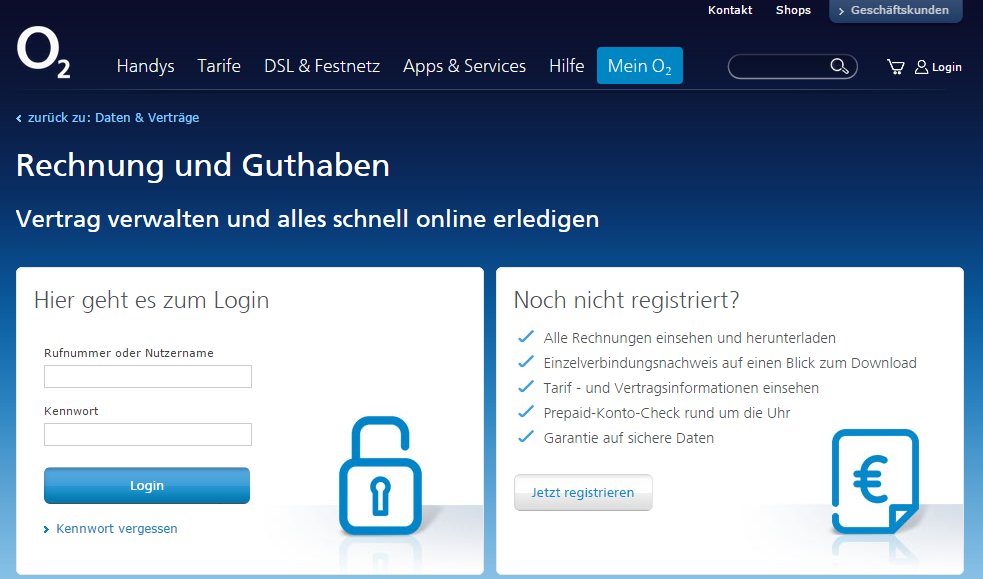The image size is (983, 579).
Task: Click inside the Rufnummer oder Nutzername field
Action: click(147, 376)
